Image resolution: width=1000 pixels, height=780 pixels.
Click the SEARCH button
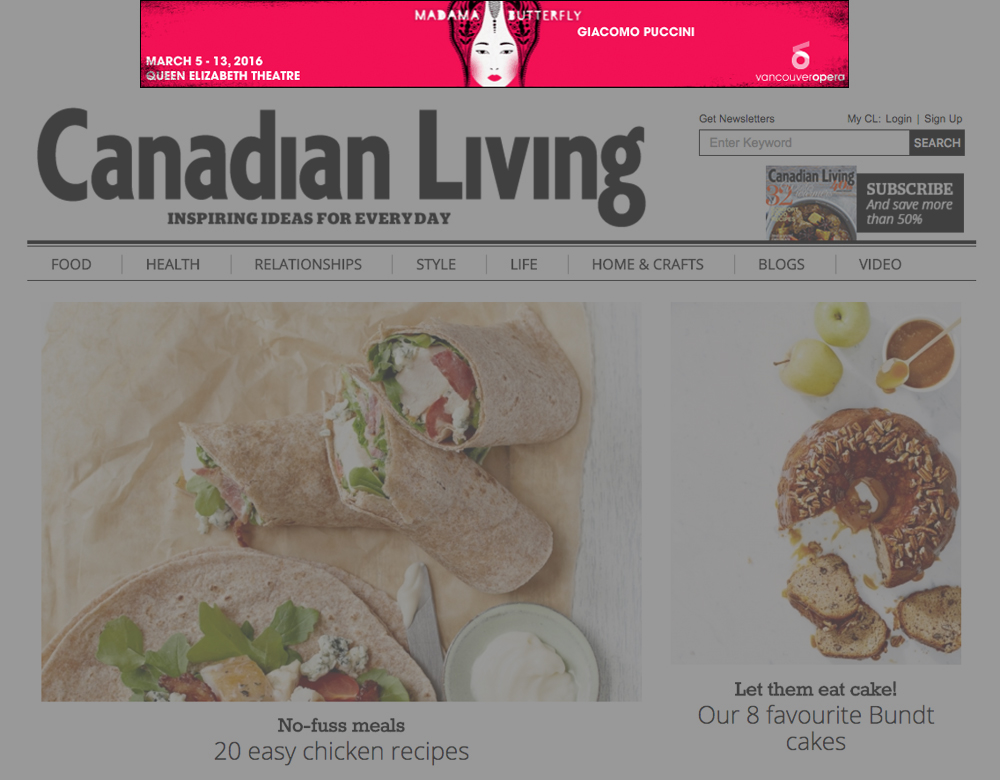(937, 143)
